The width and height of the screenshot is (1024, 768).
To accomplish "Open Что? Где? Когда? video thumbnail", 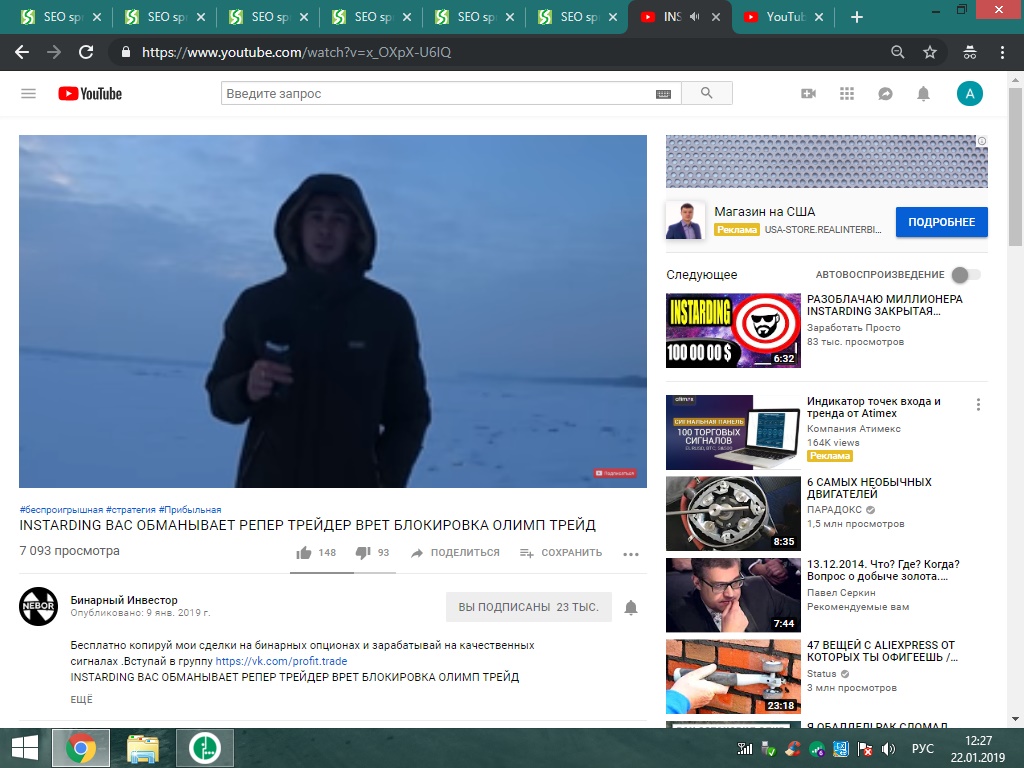I will pyautogui.click(x=733, y=595).
